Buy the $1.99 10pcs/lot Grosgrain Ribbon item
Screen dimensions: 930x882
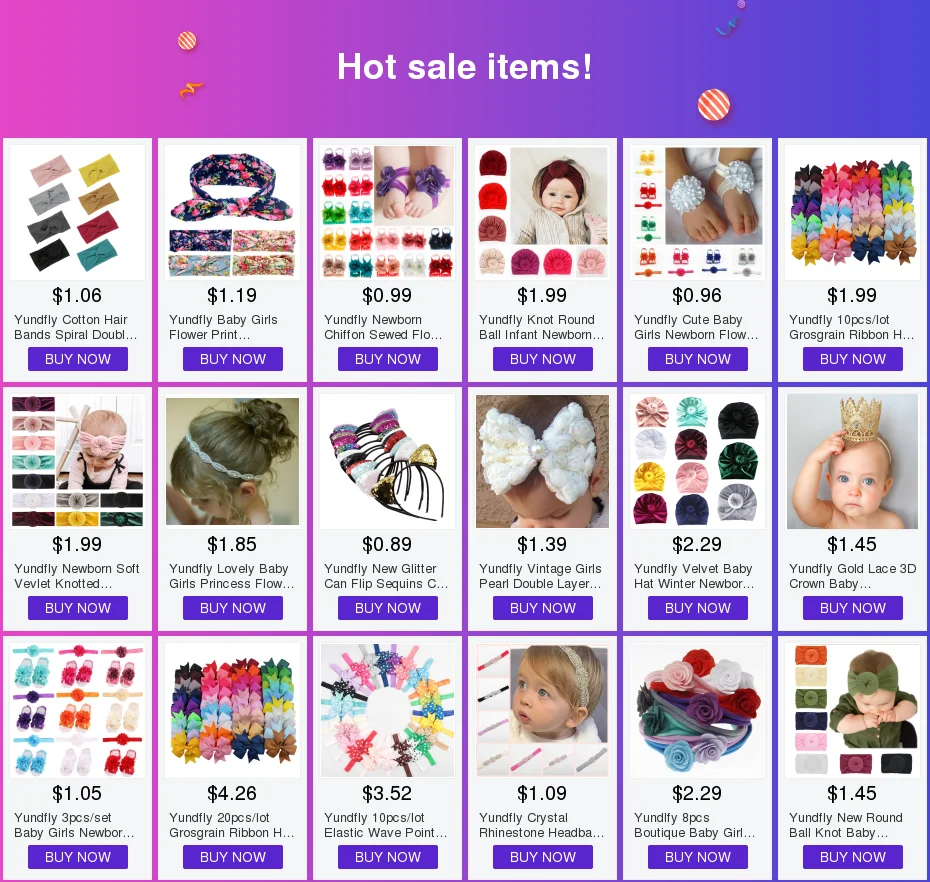(x=853, y=359)
